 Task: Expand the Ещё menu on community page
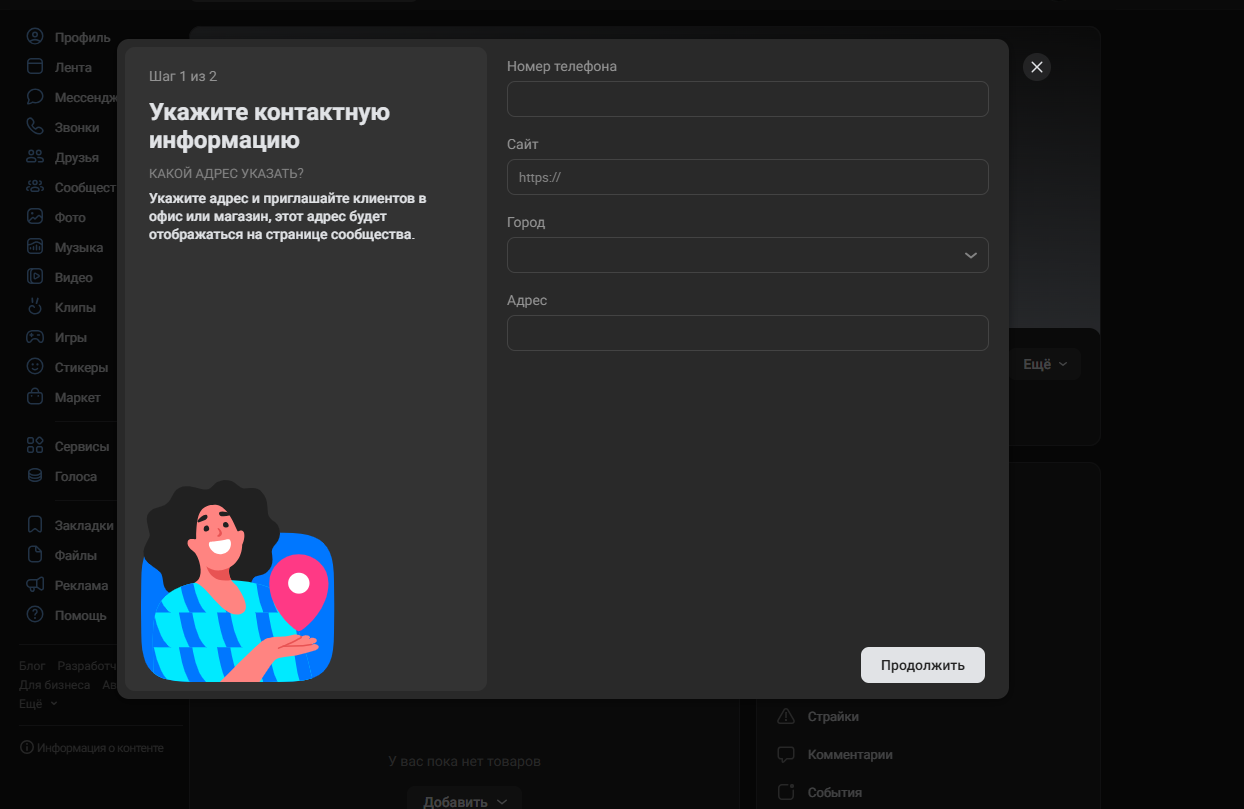coord(1045,365)
